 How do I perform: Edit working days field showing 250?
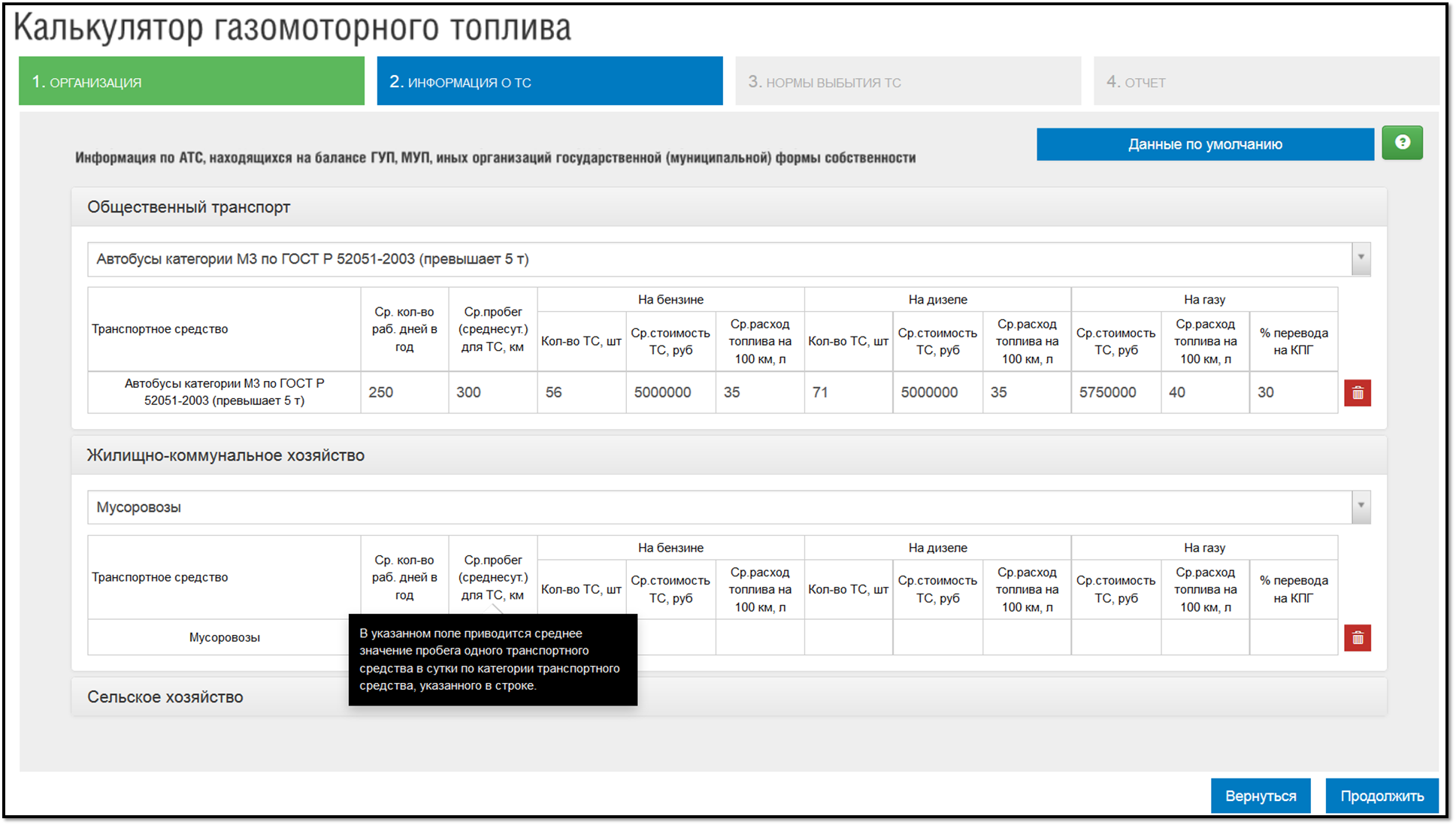coord(404,392)
